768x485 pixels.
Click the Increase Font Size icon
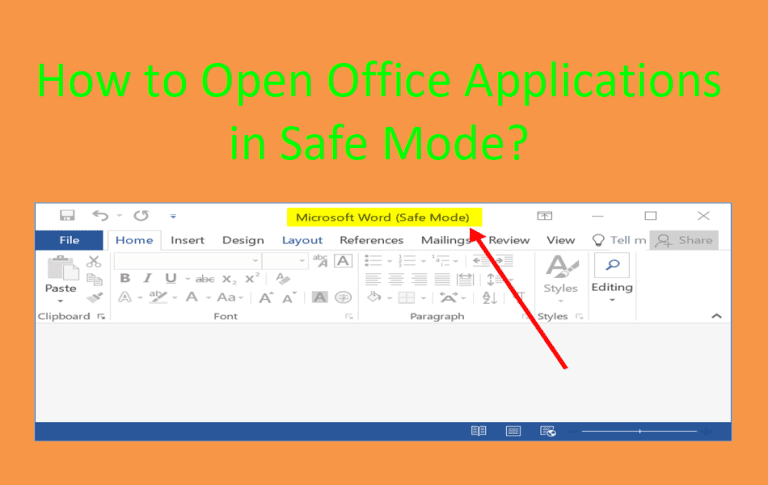pos(266,297)
